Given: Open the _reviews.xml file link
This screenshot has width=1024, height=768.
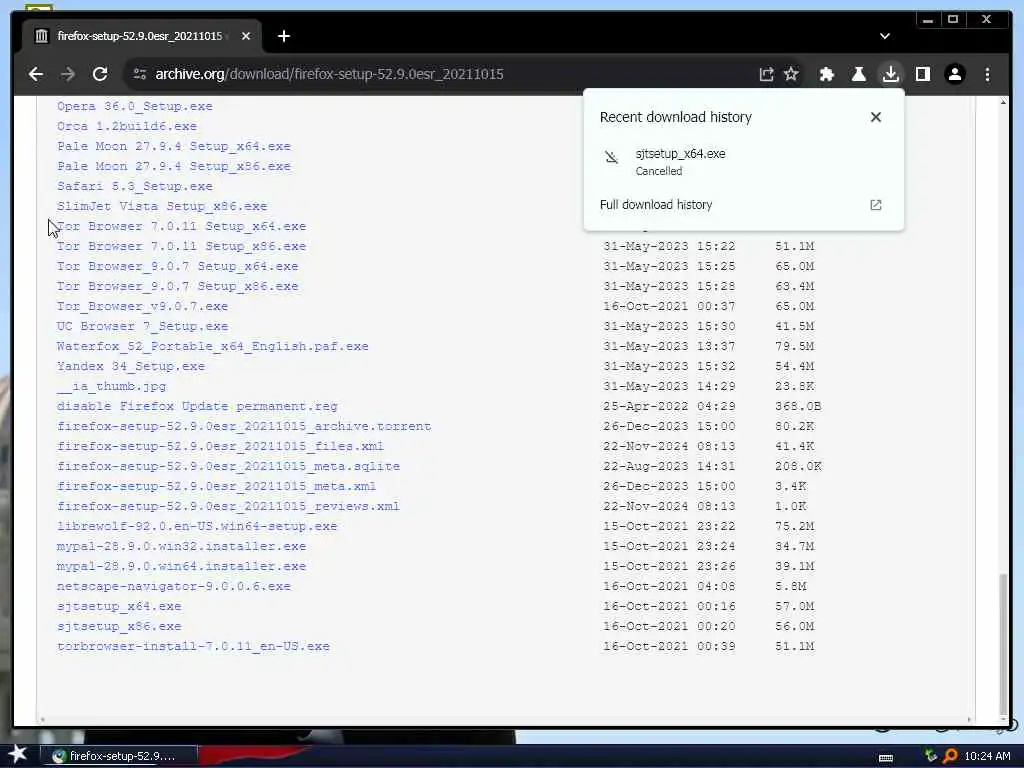Looking at the screenshot, I should [x=229, y=506].
